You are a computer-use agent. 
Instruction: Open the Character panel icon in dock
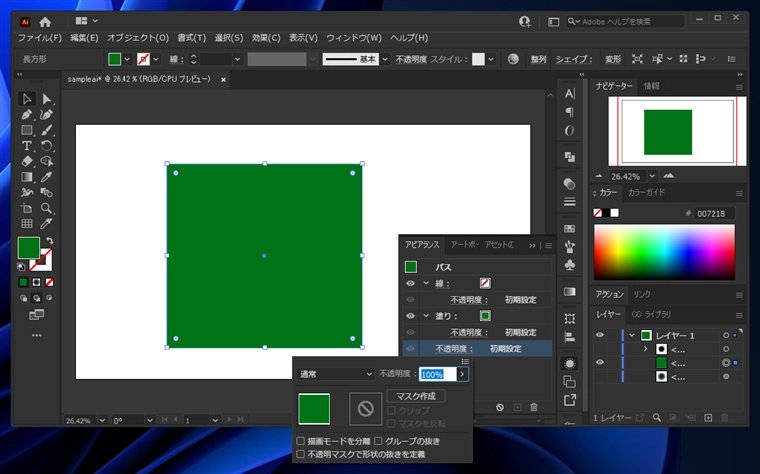pos(570,94)
